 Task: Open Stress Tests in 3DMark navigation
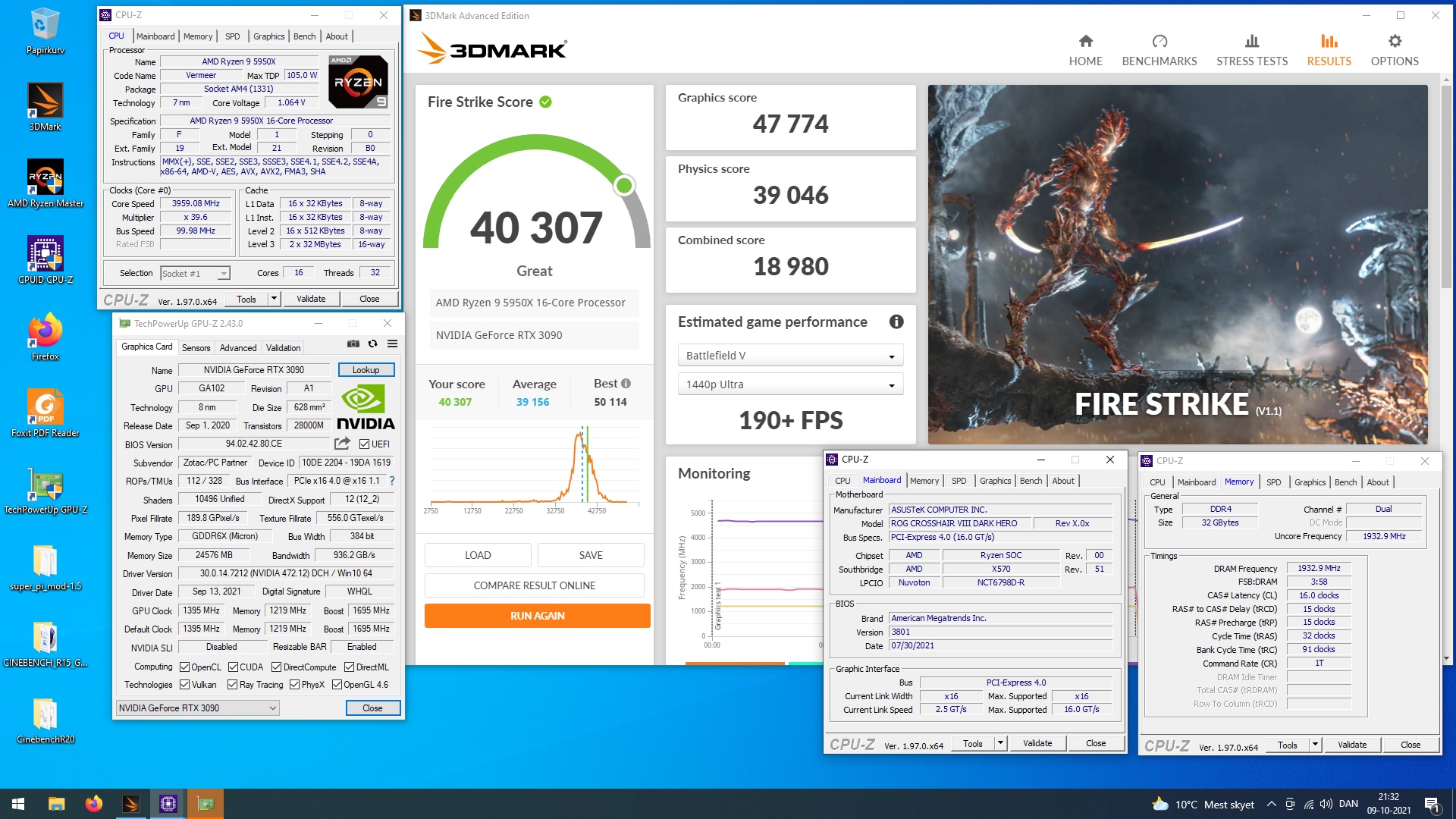tap(1251, 50)
